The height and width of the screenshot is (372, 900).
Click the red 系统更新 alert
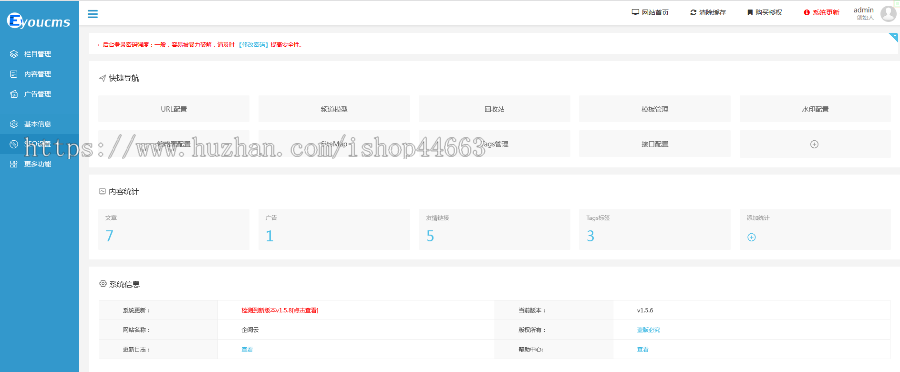(x=821, y=12)
